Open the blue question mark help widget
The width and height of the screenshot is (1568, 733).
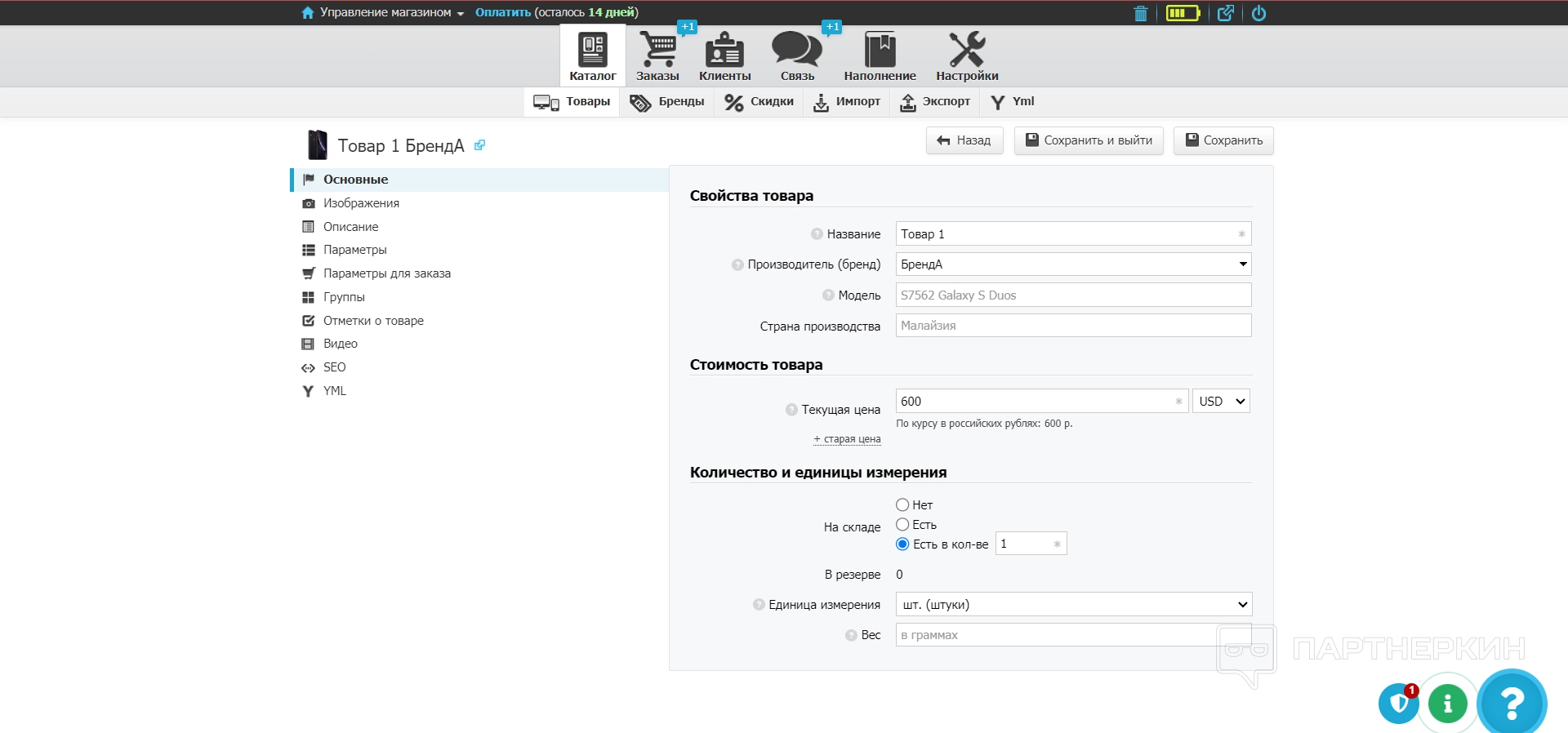[x=1512, y=702]
